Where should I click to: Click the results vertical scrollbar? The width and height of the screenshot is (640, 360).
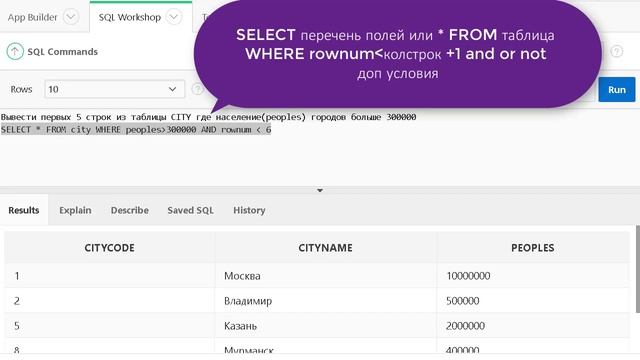point(638,269)
